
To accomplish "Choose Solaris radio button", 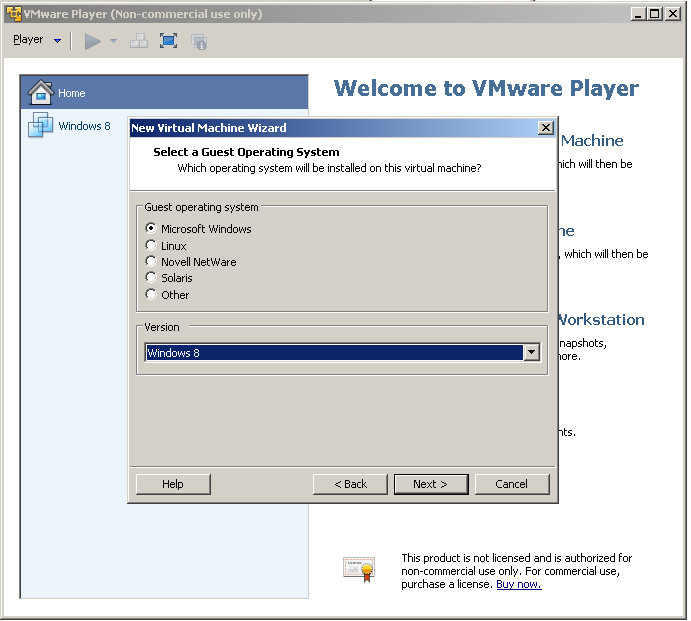I will point(151,278).
